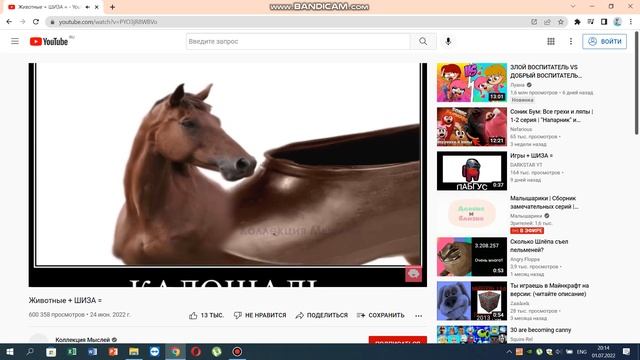Viewport: 640px width, 360px height.
Task: Share this page from the address bar
Action: coord(547,22)
